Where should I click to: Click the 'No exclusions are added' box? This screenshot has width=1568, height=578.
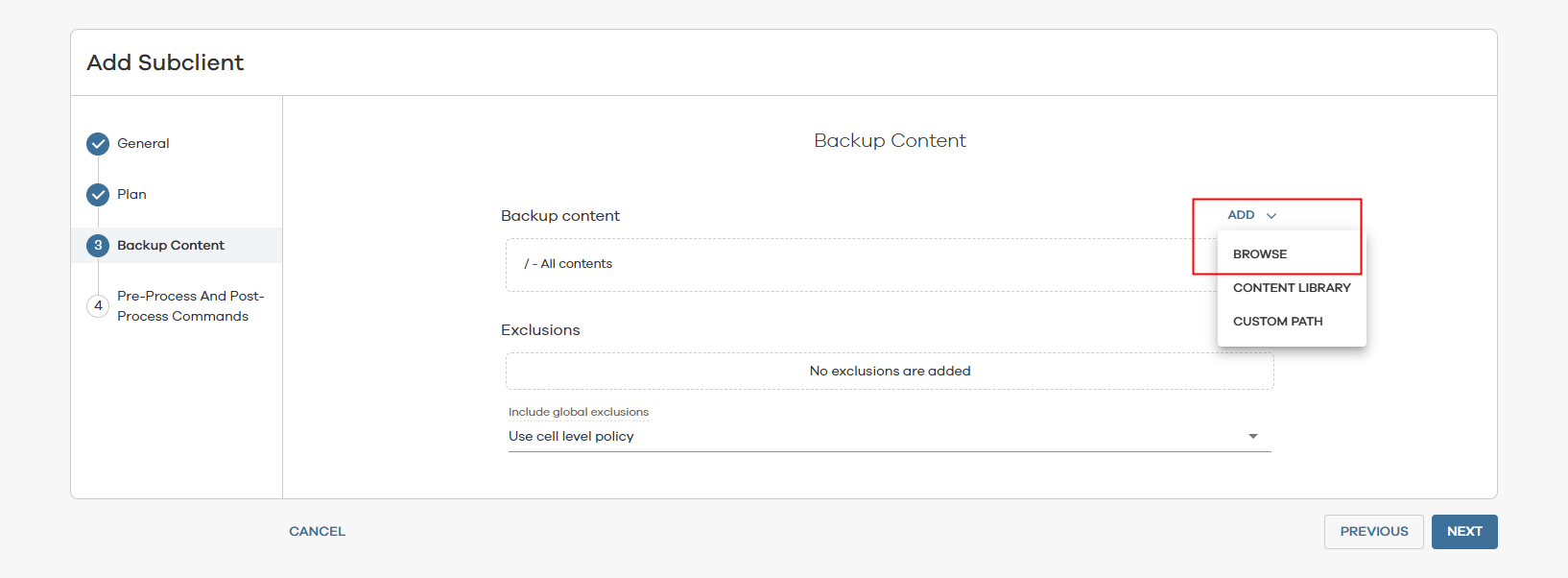click(890, 372)
